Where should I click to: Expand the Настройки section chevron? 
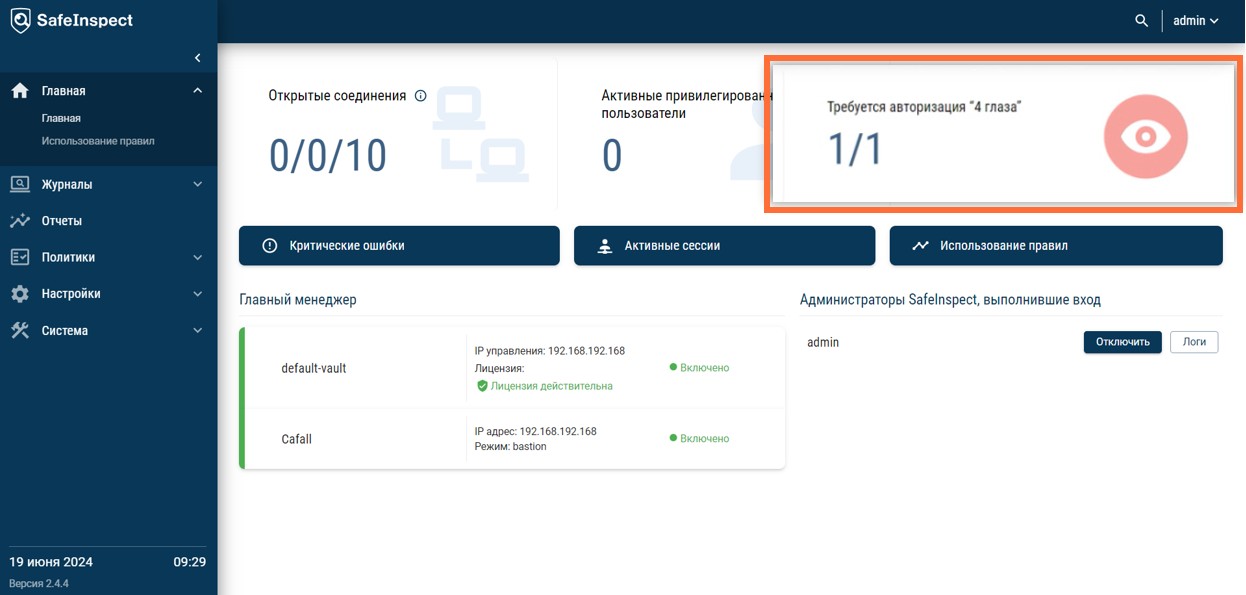197,294
